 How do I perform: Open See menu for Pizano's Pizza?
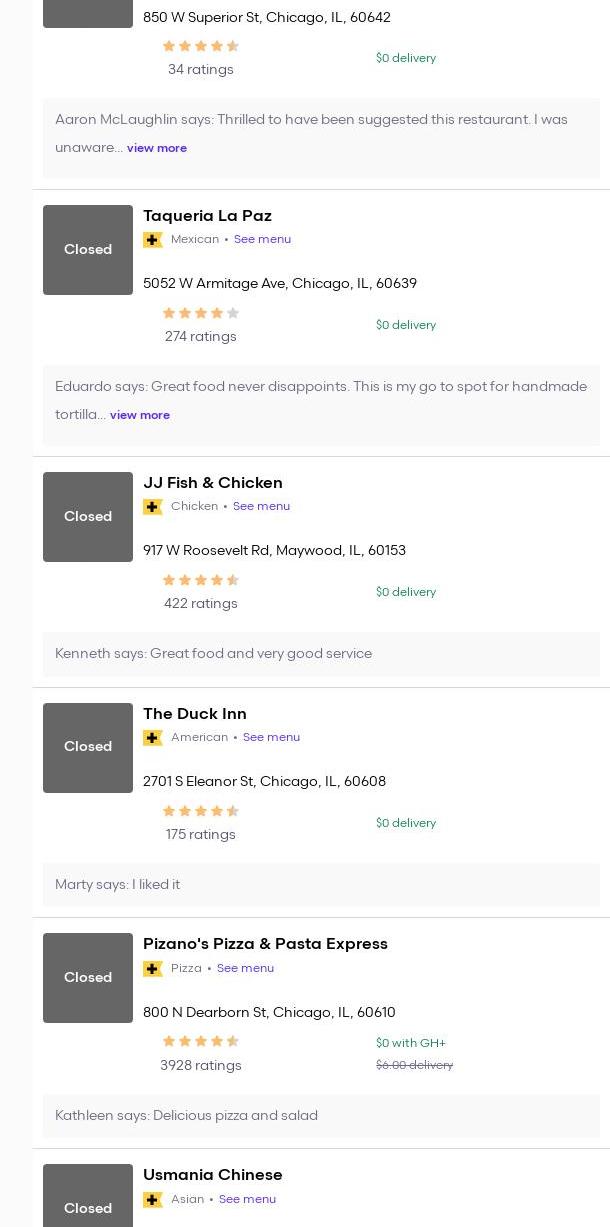245,968
